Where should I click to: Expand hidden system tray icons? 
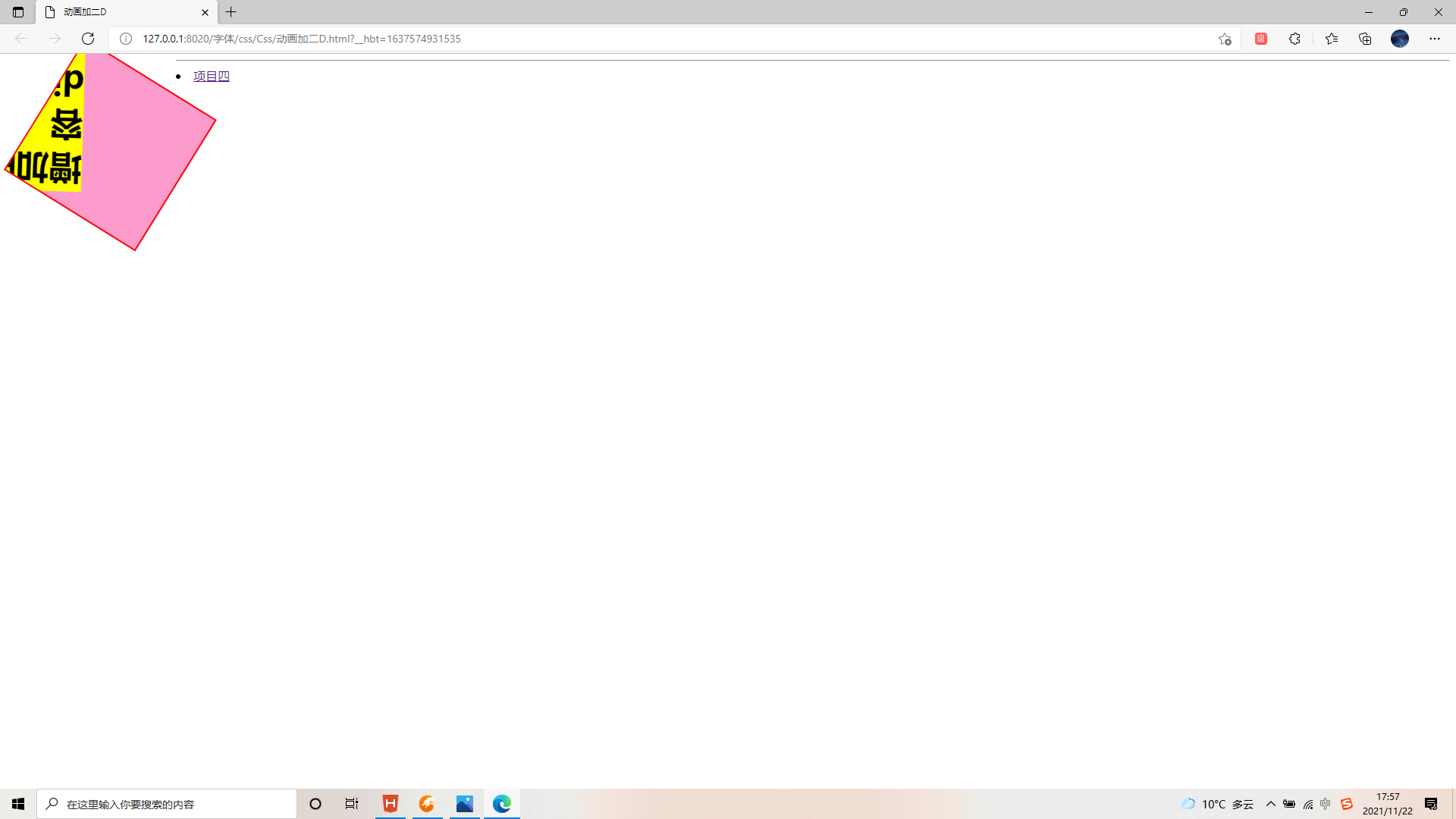click(1271, 803)
